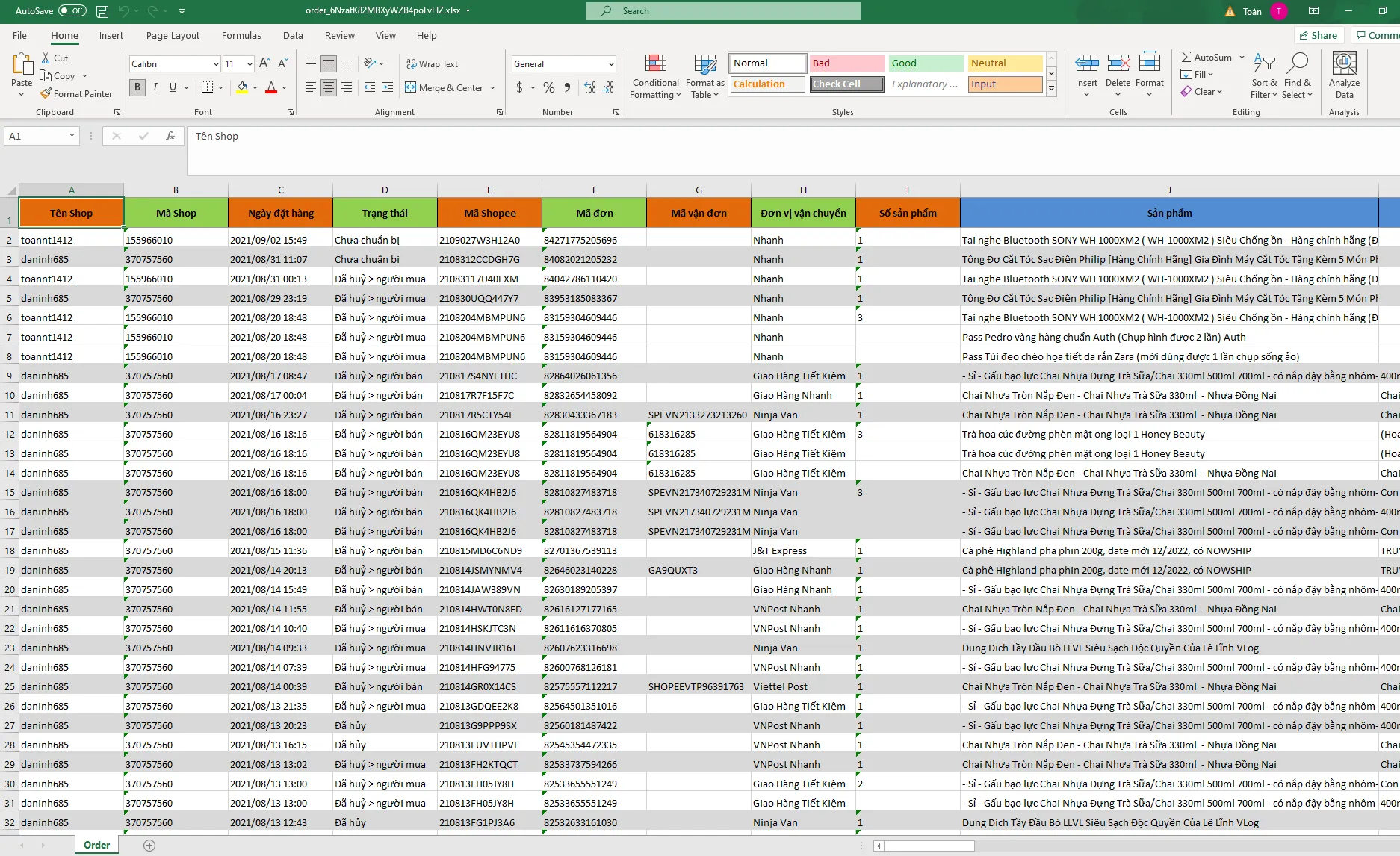The height and width of the screenshot is (856, 1400).
Task: Add a new sheet with plus button
Action: [x=149, y=845]
